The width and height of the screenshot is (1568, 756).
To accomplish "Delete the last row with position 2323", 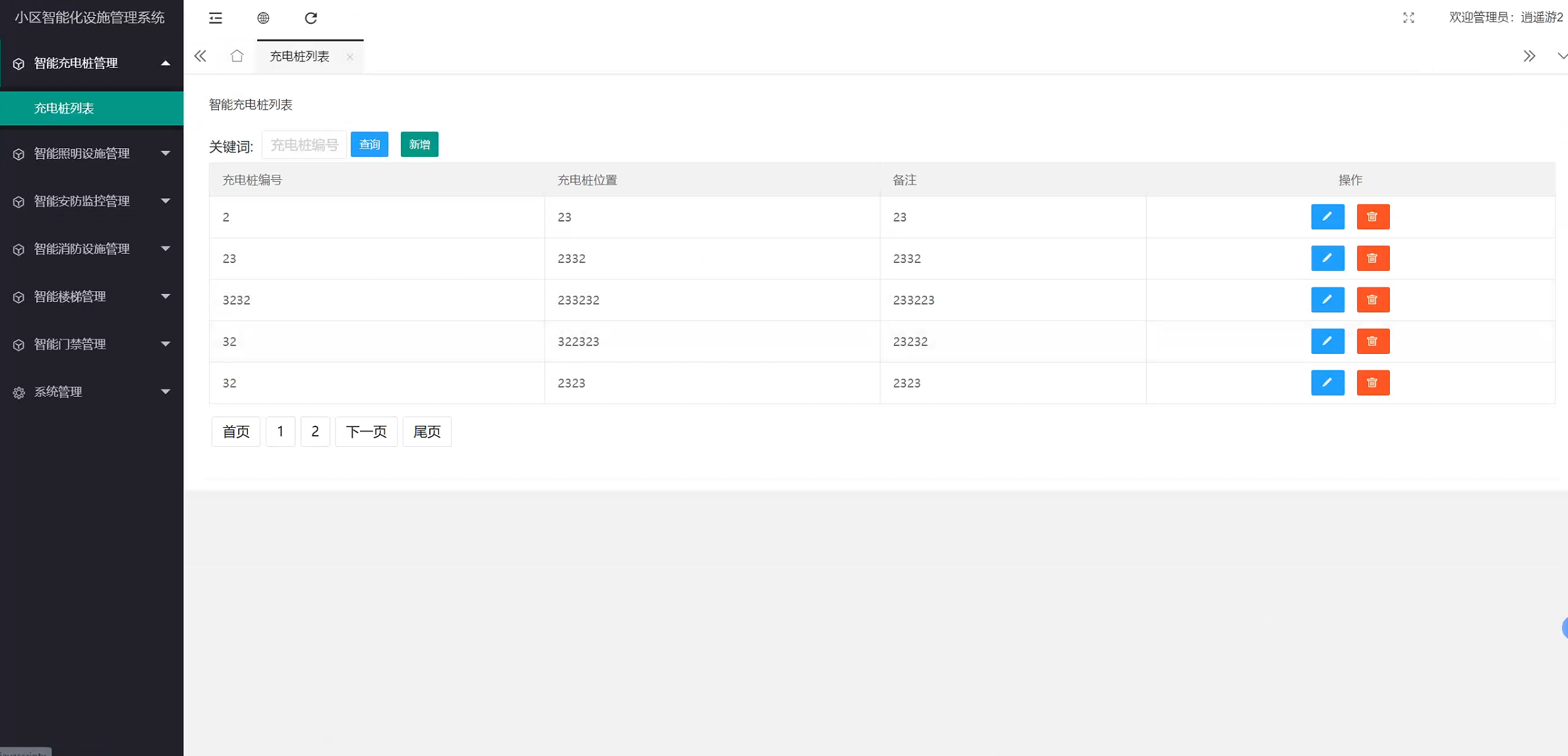I will pyautogui.click(x=1373, y=383).
